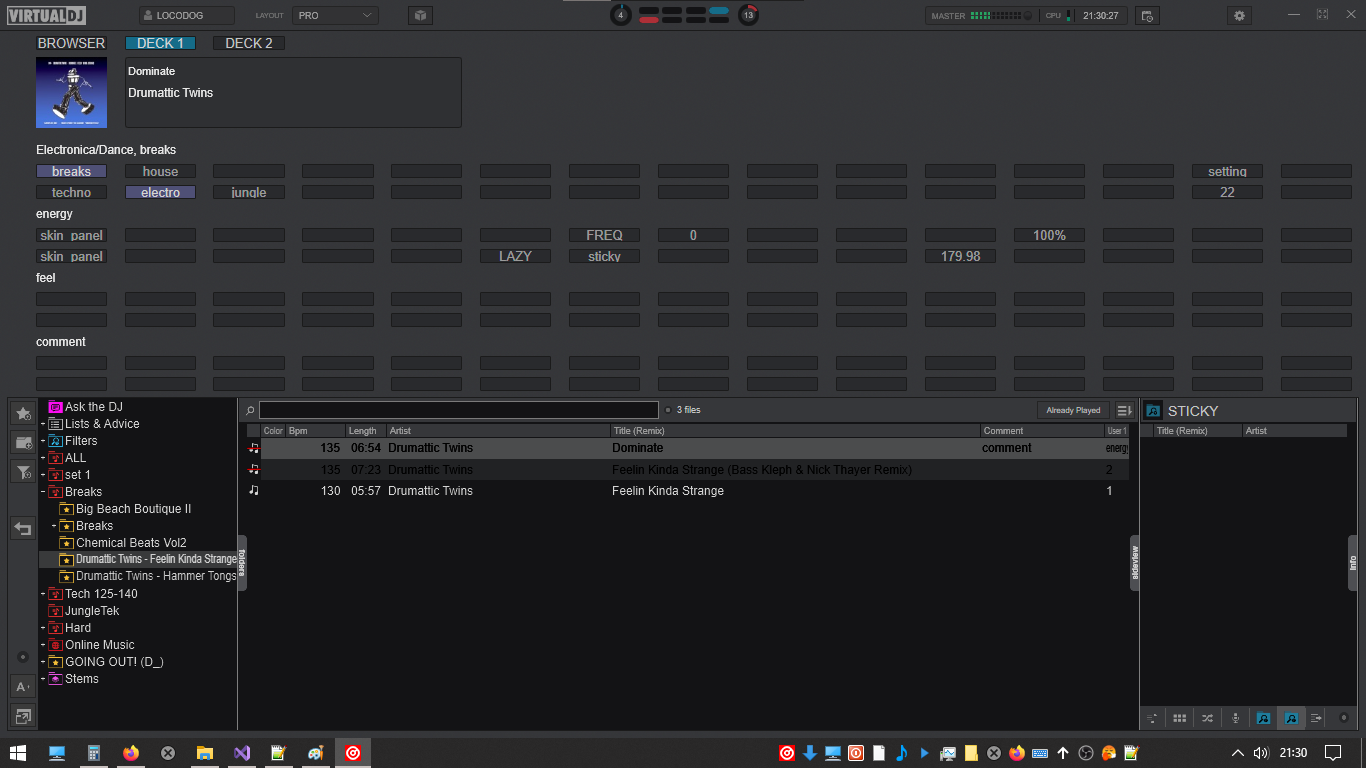Collapse the top-level Breaks folder

coord(43,492)
